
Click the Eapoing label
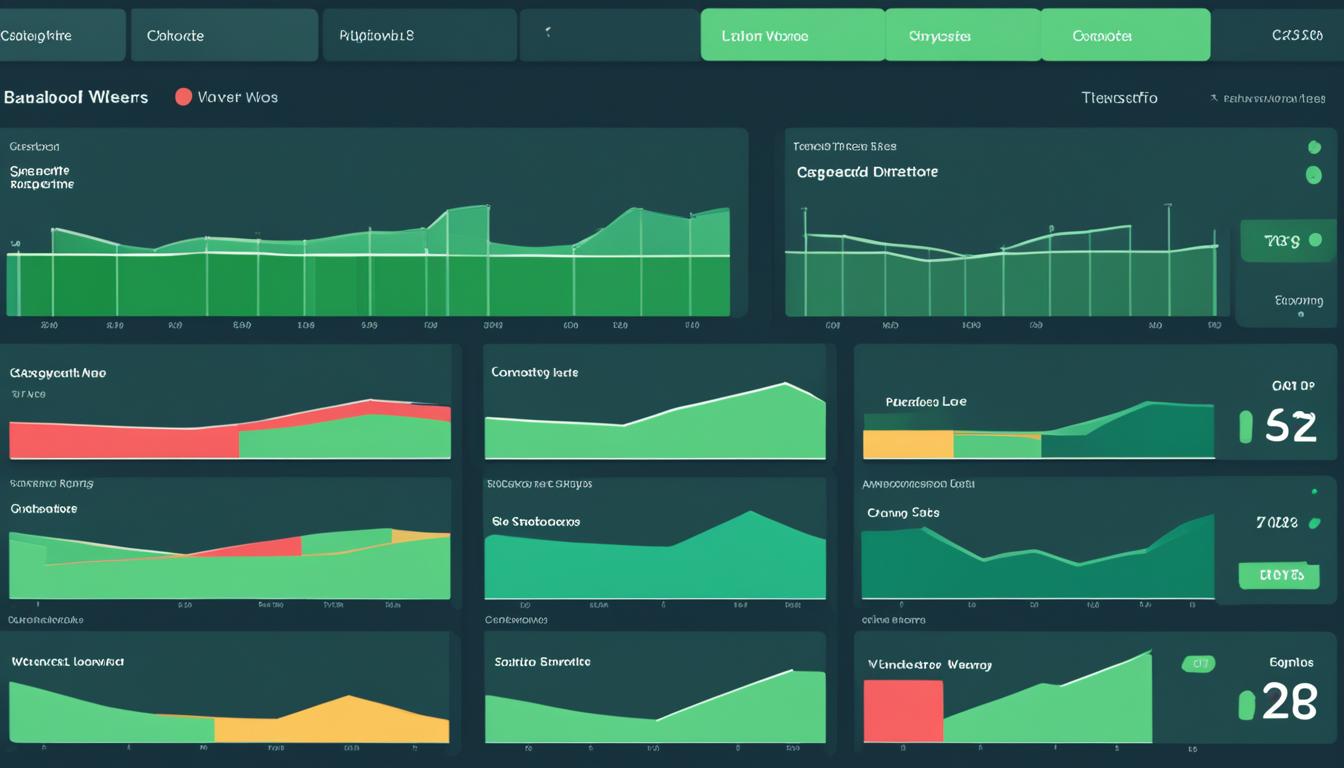1300,300
